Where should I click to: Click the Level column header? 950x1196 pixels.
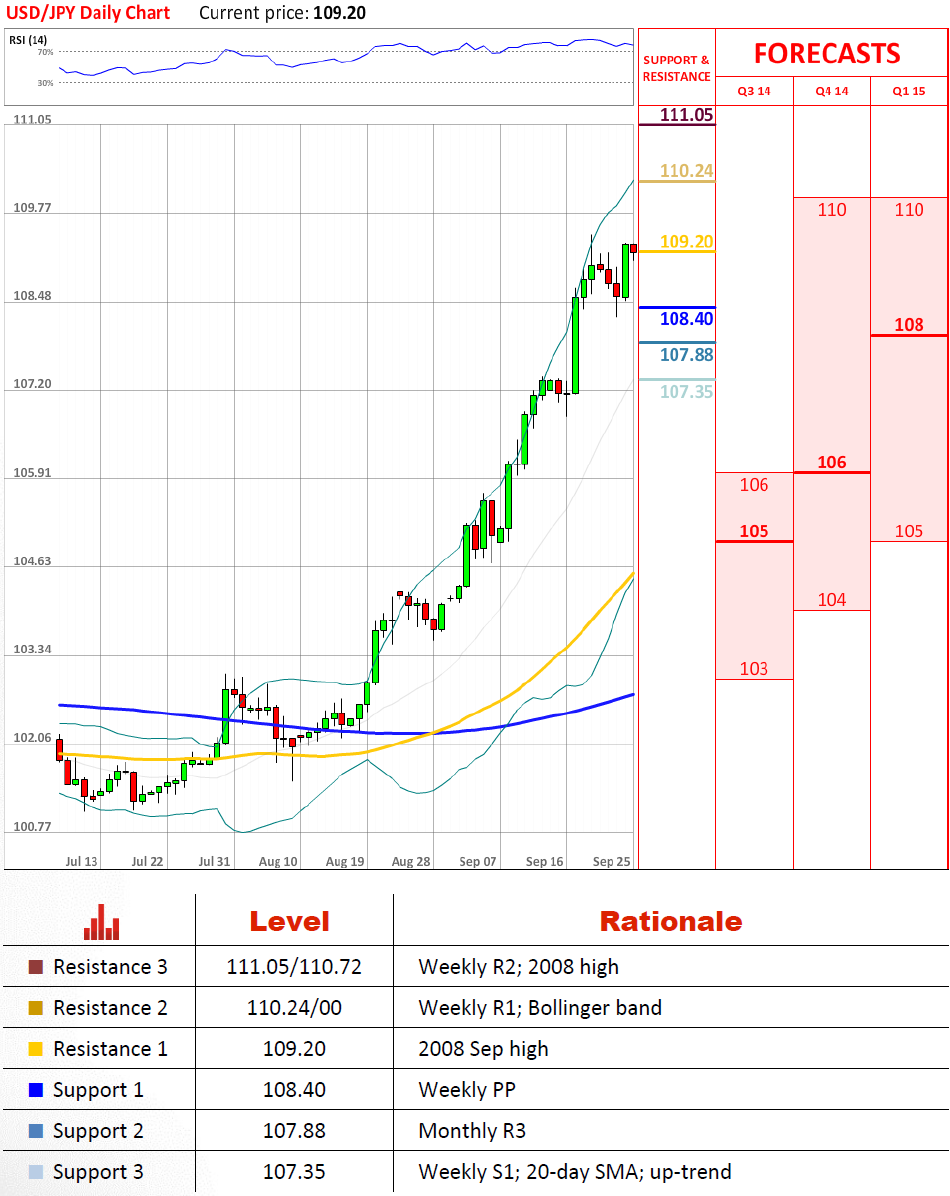290,921
